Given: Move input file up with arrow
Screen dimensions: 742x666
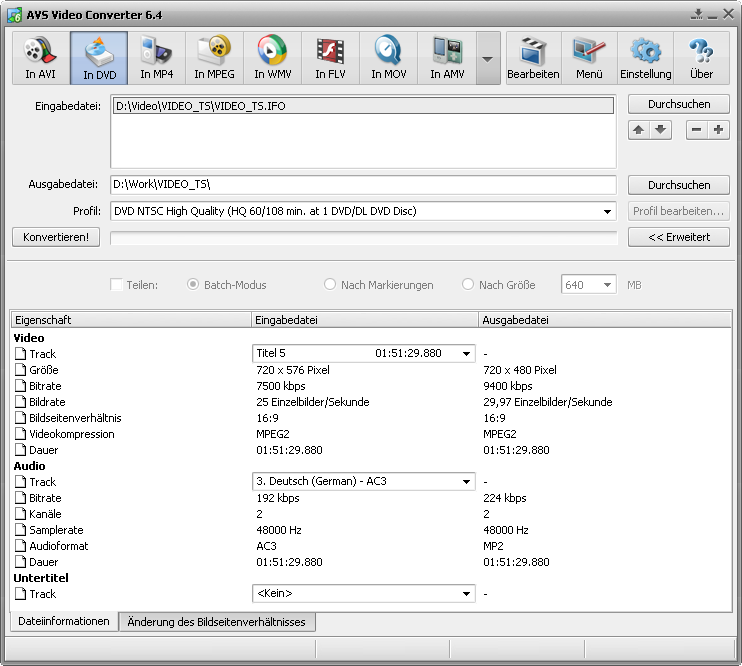Looking at the screenshot, I should pyautogui.click(x=639, y=130).
